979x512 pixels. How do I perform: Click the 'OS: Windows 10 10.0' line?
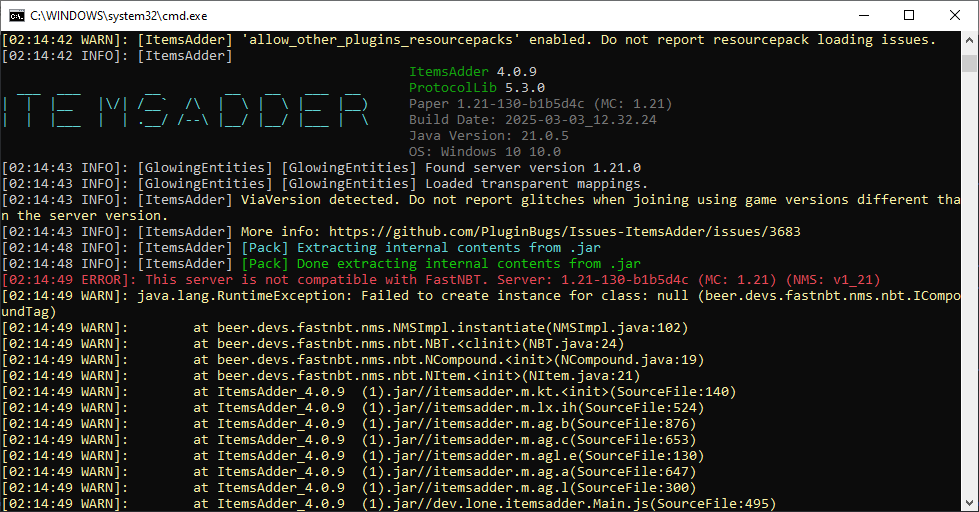pyautogui.click(x=485, y=152)
